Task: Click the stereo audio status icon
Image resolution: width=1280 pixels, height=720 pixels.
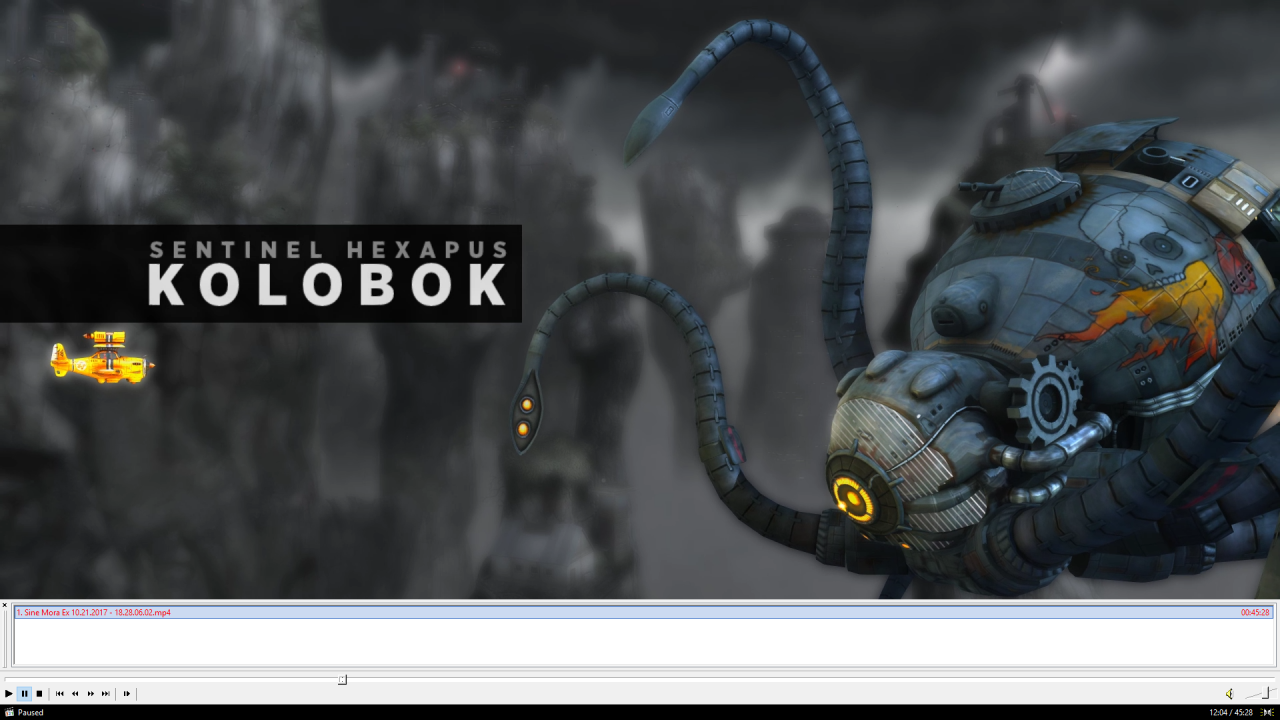Action: (1267, 713)
